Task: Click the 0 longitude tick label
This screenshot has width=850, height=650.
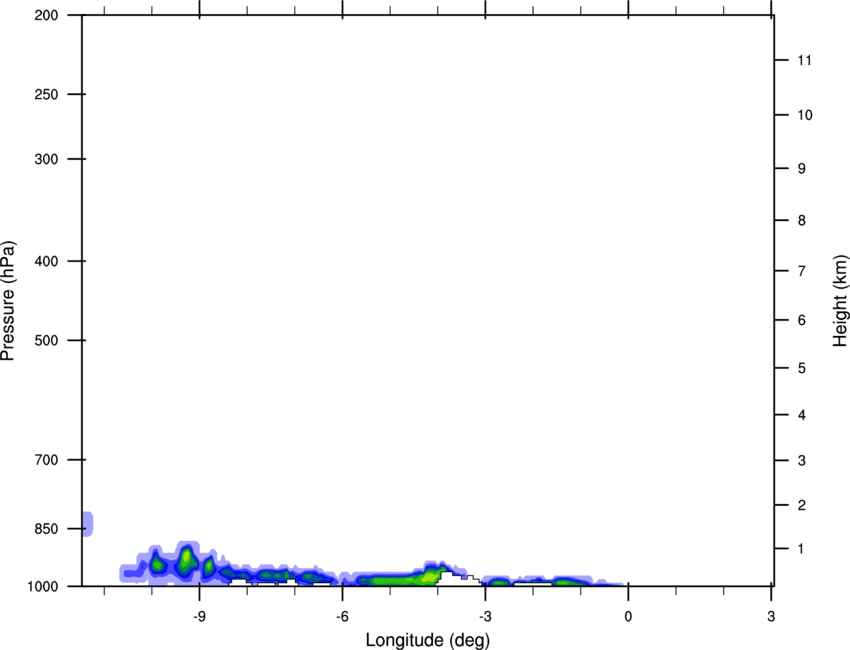Action: pyautogui.click(x=628, y=617)
